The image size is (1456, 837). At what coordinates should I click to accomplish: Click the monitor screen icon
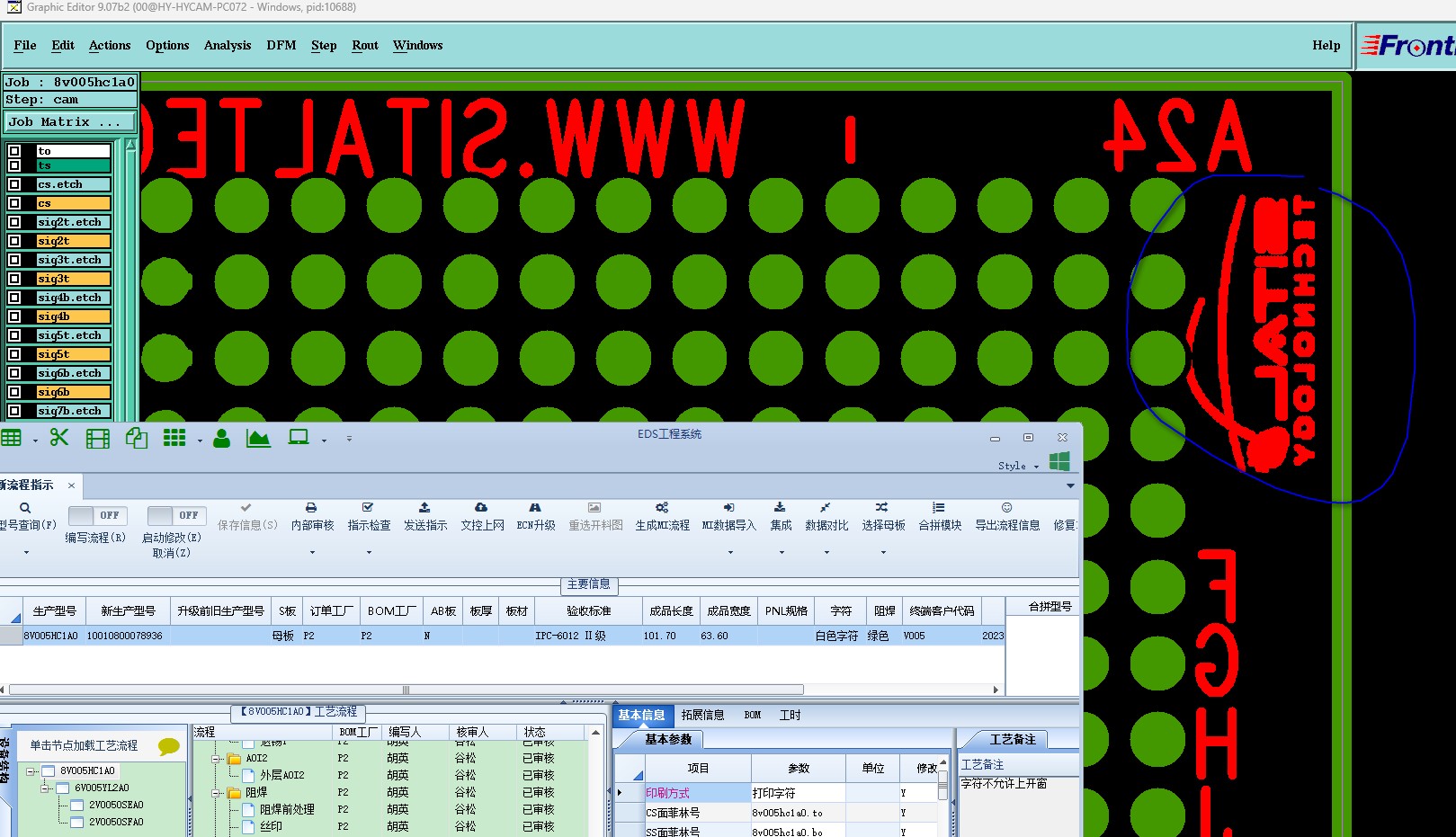[299, 438]
